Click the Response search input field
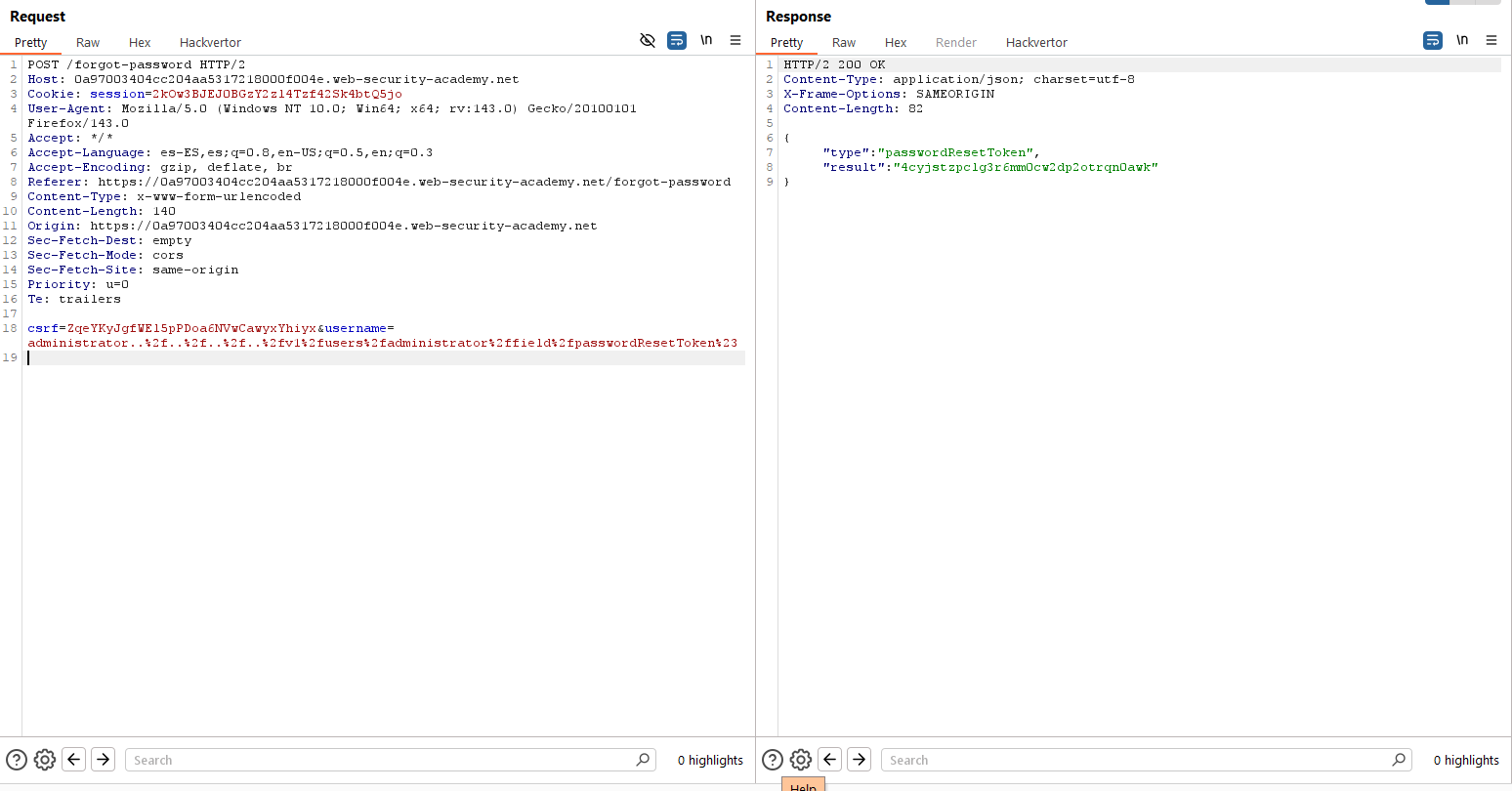This screenshot has width=1512, height=791. tap(1133, 760)
